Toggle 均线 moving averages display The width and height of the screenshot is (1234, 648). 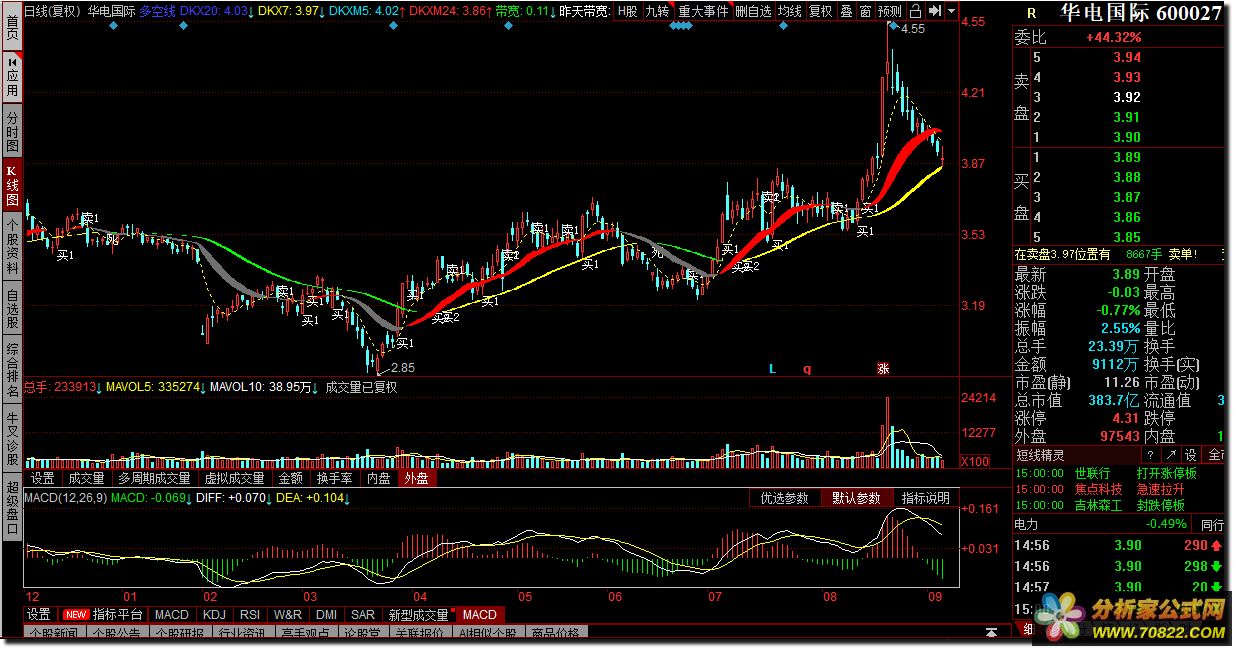790,11
